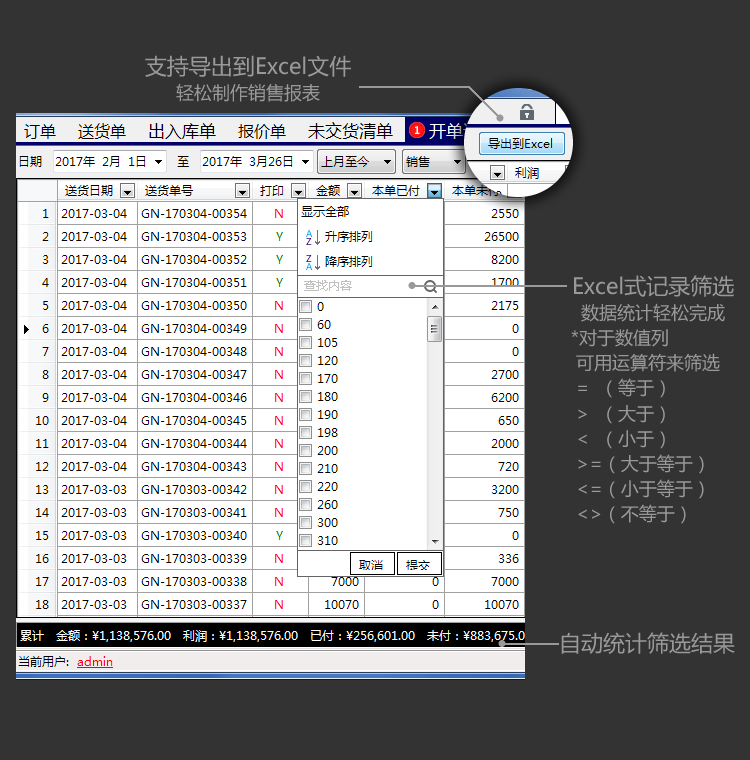Viewport: 750px width, 760px height.
Task: Click the amount cell 10070 in row 18
Action: pos(336,605)
